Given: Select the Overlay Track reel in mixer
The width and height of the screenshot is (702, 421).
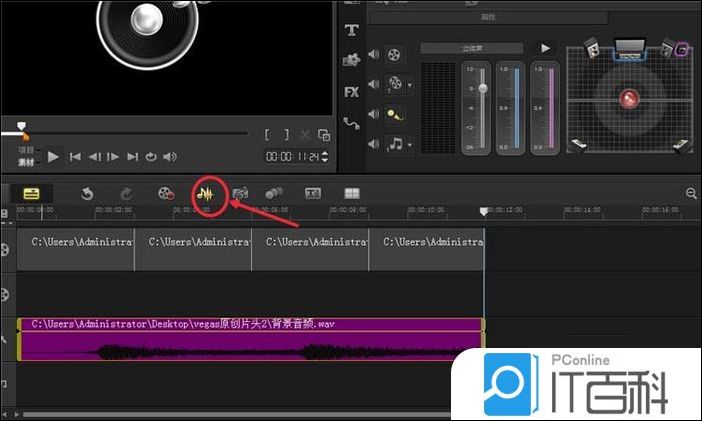Looking at the screenshot, I should point(395,84).
